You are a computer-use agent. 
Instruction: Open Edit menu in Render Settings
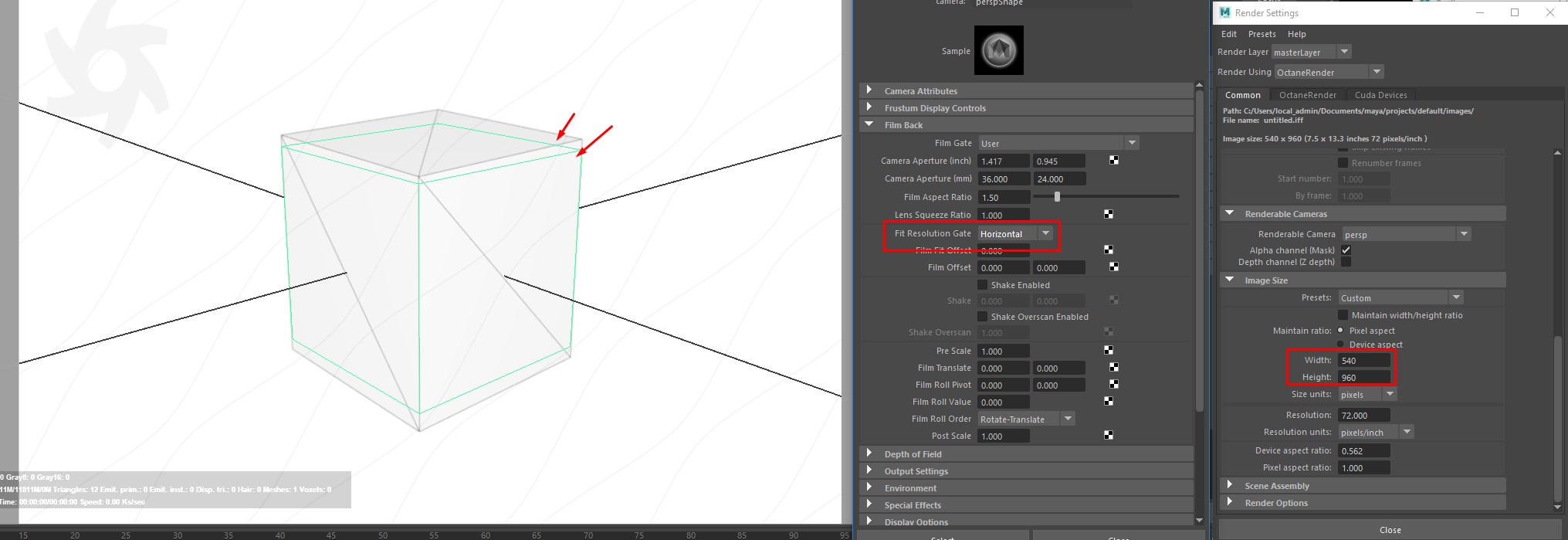coord(1228,34)
